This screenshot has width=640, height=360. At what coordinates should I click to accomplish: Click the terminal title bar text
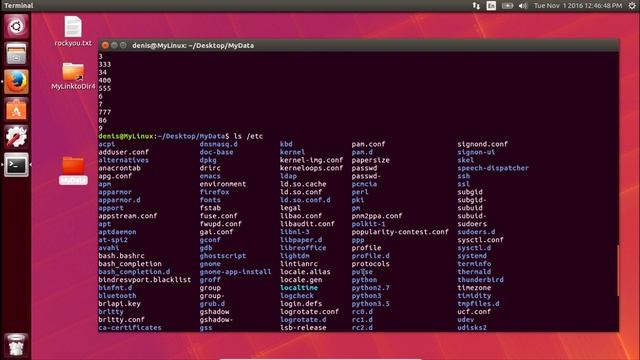193,45
